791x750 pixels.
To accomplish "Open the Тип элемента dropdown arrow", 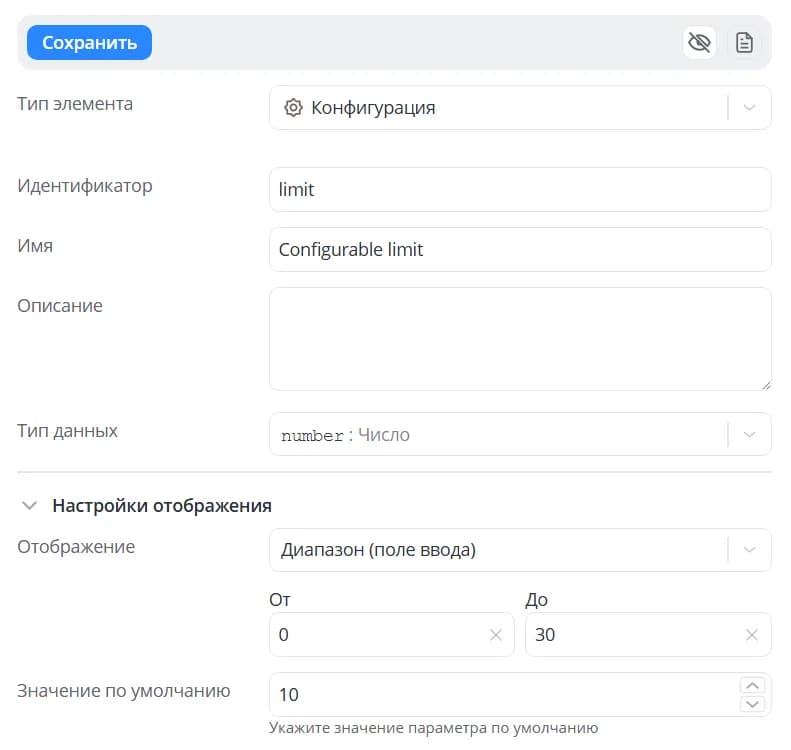I will click(x=749, y=107).
